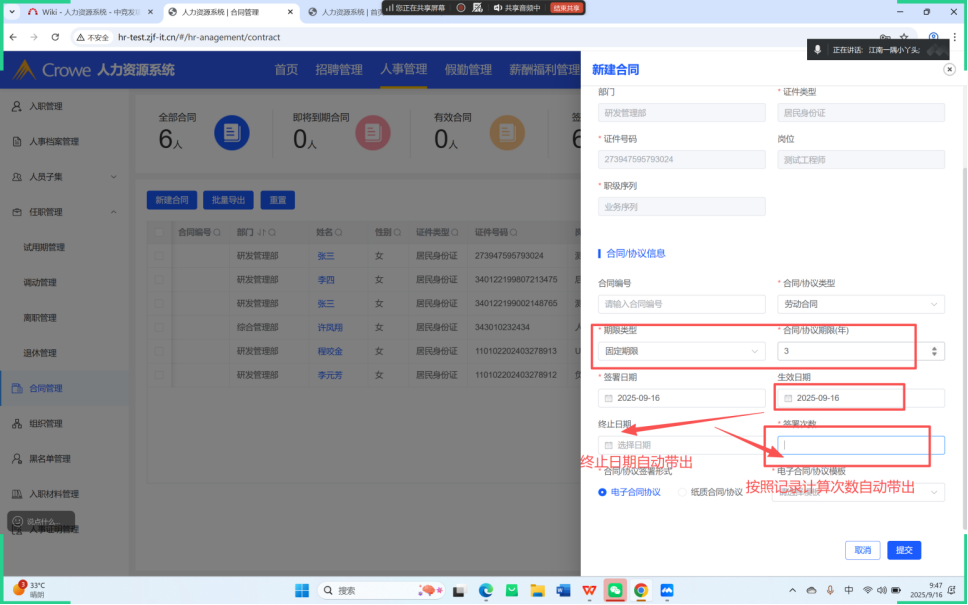The width and height of the screenshot is (968, 605).
Task: Bookmark the page with the star icon
Action: click(x=904, y=37)
